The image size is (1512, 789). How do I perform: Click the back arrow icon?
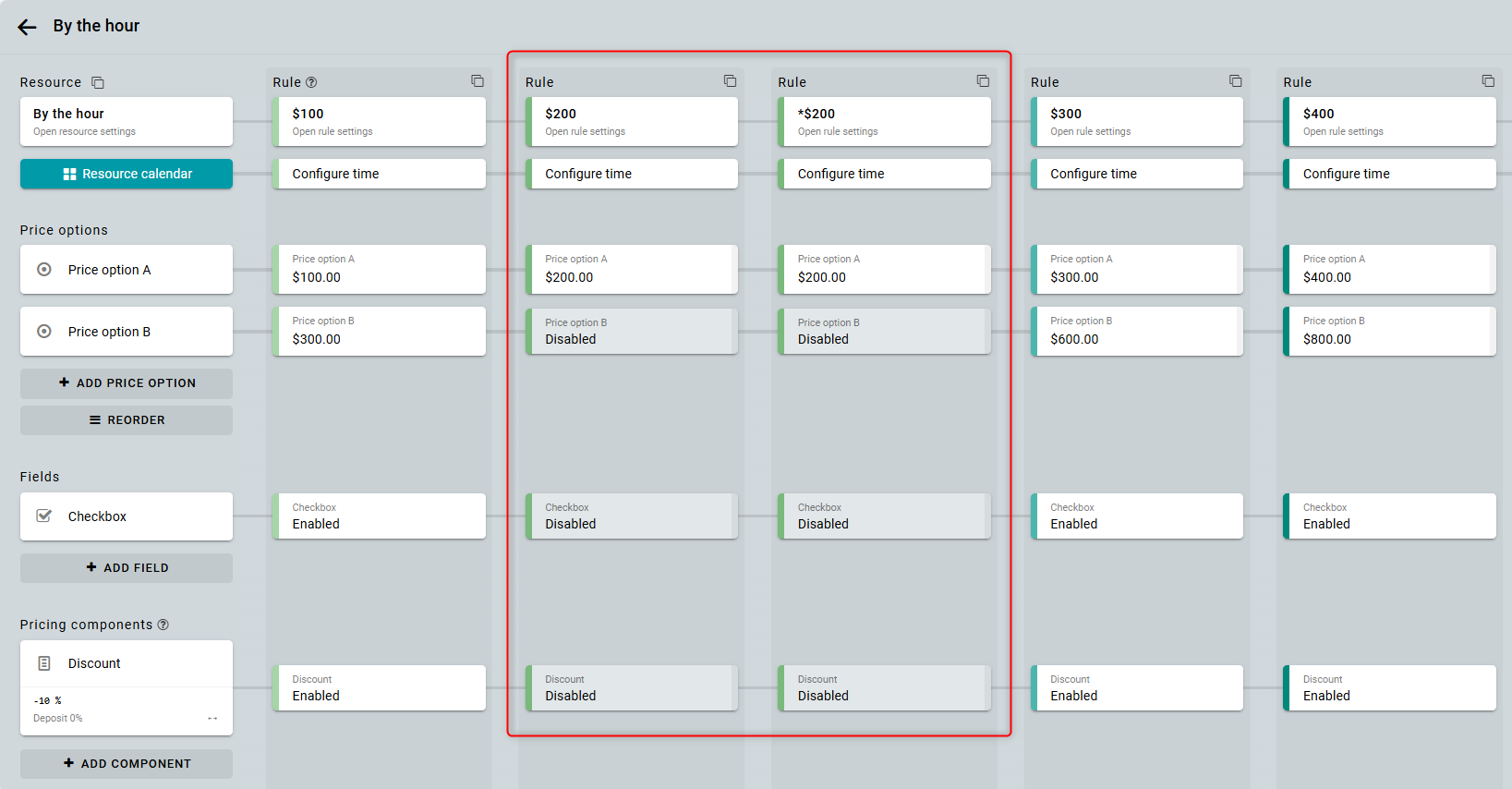pyautogui.click(x=27, y=27)
